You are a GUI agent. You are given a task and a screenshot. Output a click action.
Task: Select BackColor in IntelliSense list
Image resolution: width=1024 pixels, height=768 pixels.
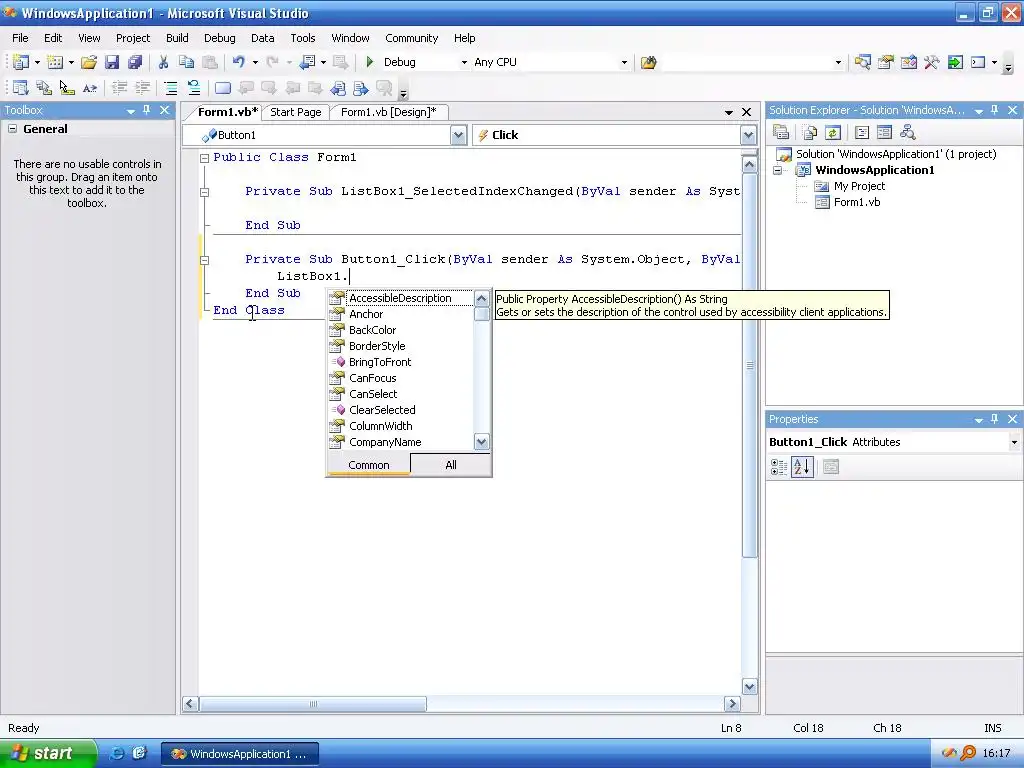[373, 330]
